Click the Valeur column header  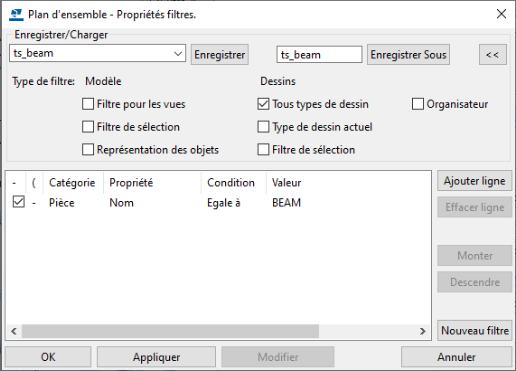pos(286,183)
